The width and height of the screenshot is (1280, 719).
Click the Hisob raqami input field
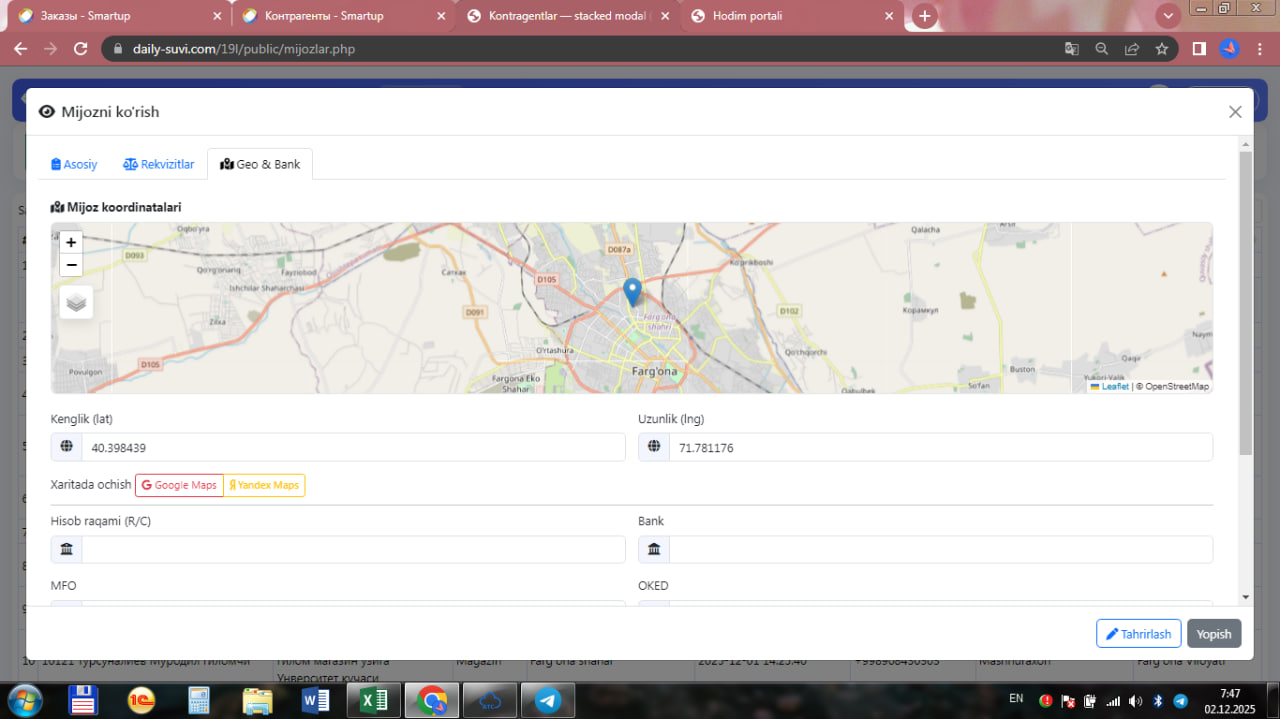(x=353, y=549)
